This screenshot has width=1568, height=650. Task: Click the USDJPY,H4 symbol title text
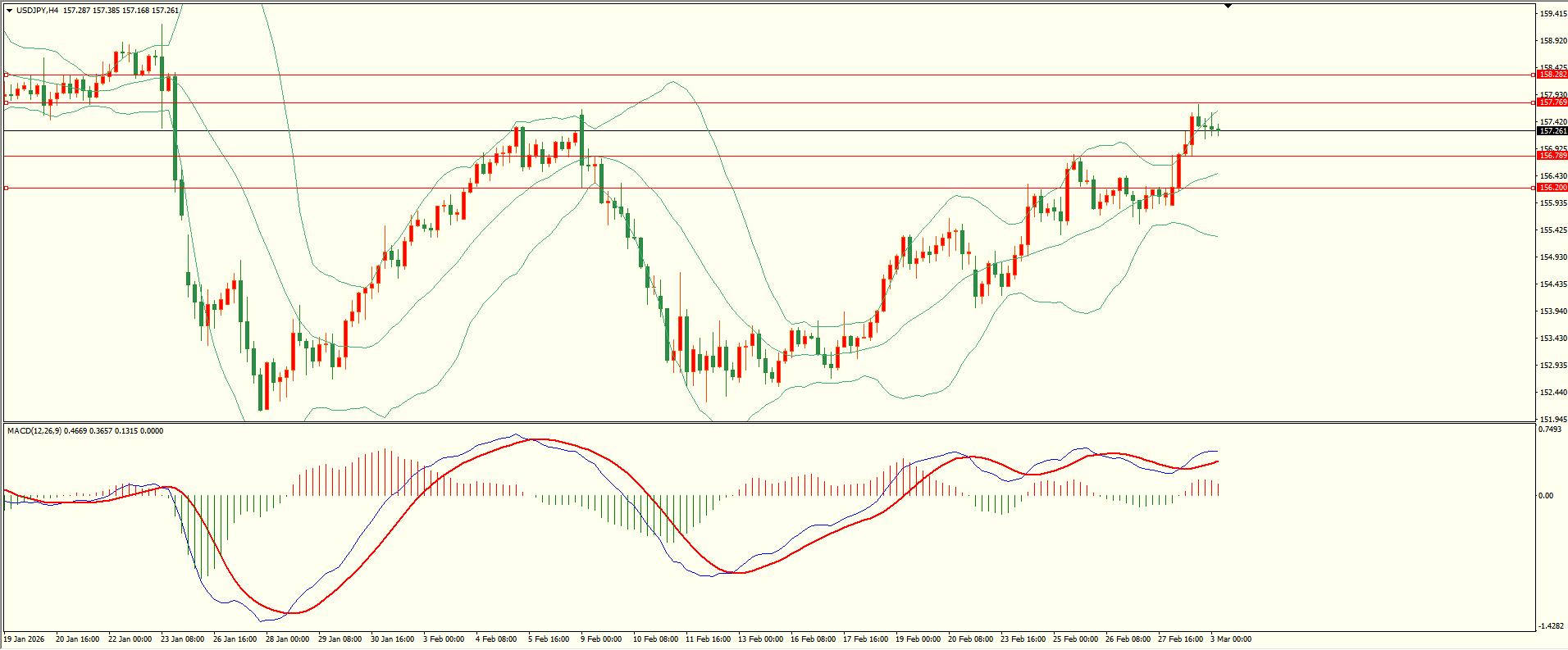point(38,11)
